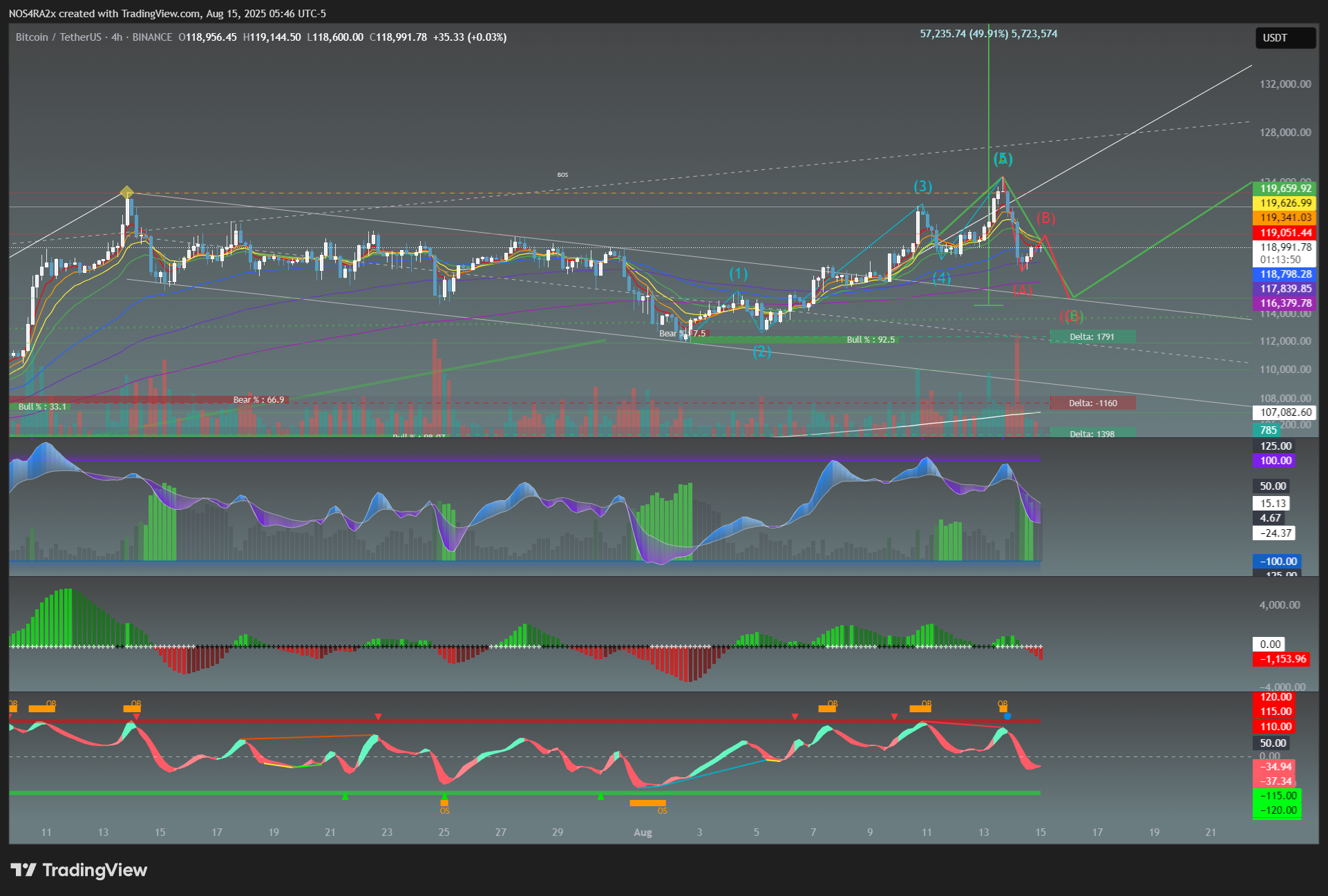Screen dimensions: 1328x896
Task: Click the cyan wave (4) label
Action: click(942, 278)
